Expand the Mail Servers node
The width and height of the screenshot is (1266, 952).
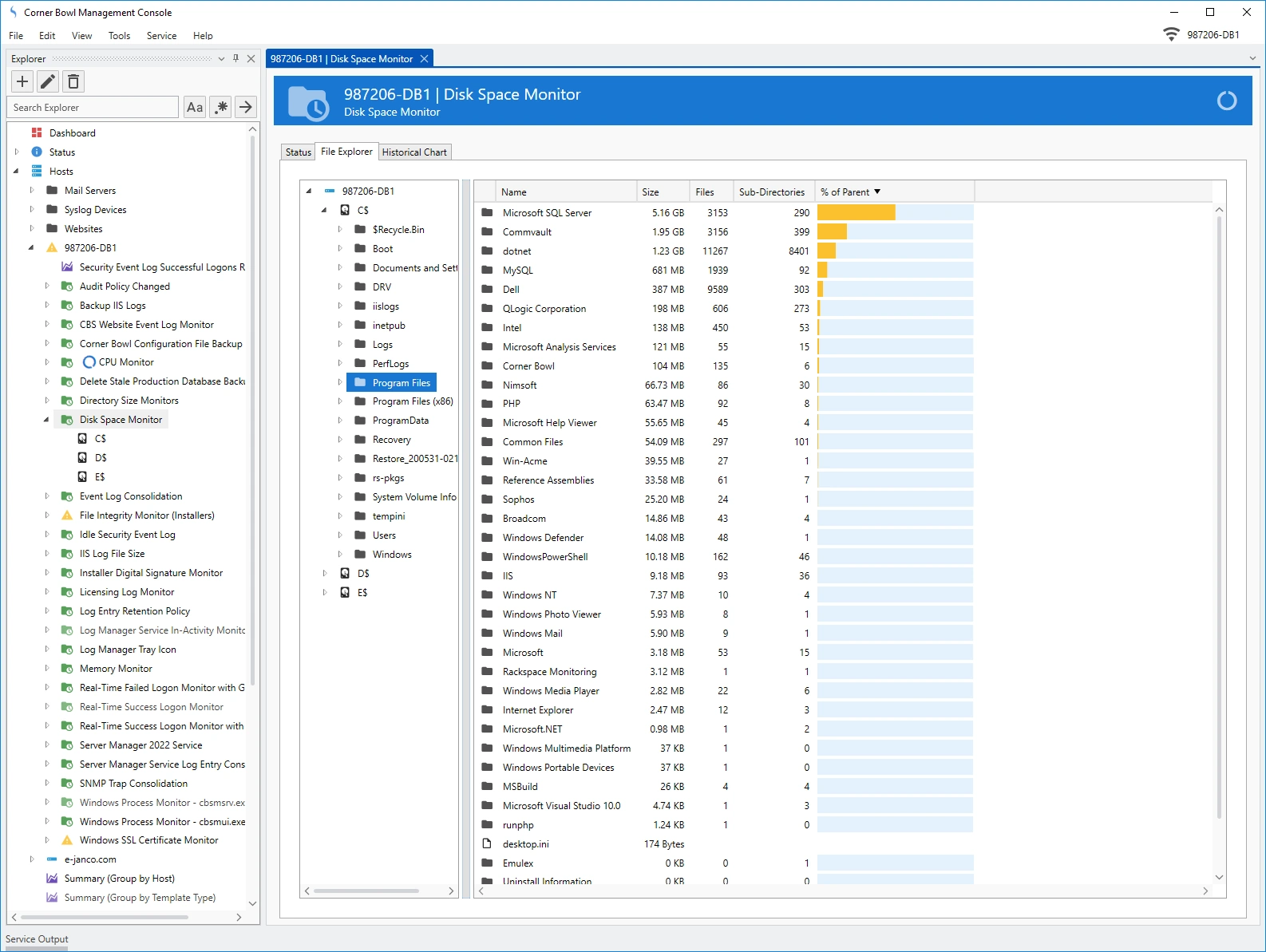point(32,191)
